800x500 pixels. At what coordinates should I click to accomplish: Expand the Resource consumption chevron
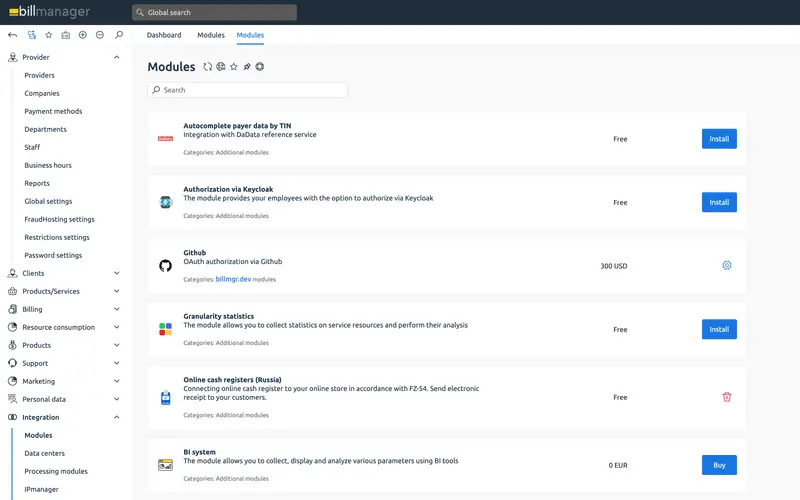click(x=116, y=327)
